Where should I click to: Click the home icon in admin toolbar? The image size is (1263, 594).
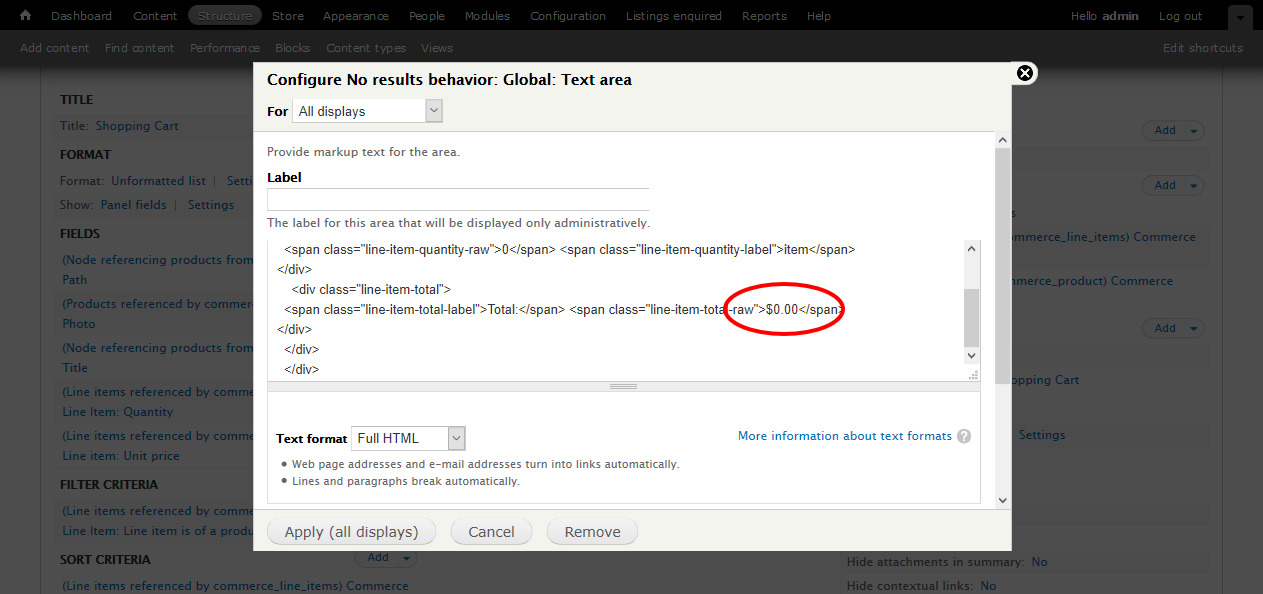[26, 16]
